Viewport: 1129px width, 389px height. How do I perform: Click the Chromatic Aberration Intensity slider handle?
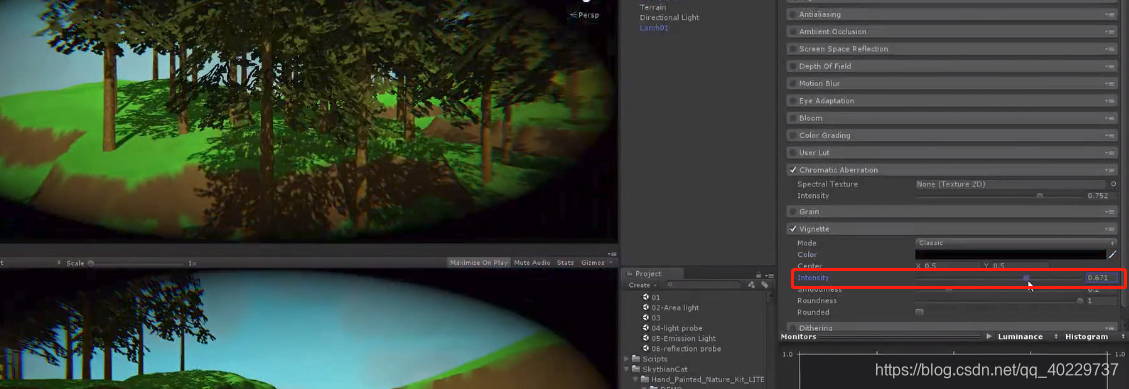[1040, 196]
